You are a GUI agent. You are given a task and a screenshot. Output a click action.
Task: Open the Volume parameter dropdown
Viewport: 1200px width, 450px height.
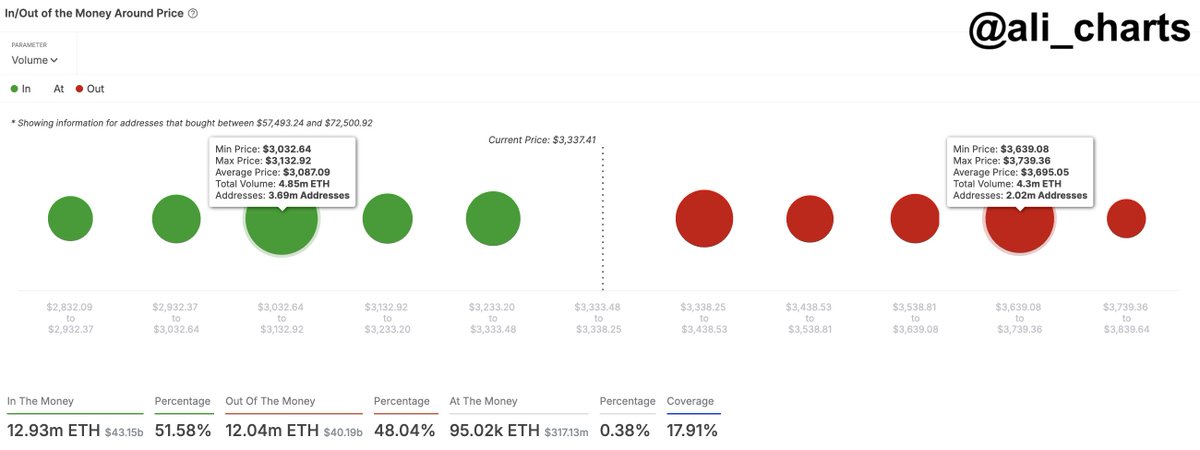(35, 60)
